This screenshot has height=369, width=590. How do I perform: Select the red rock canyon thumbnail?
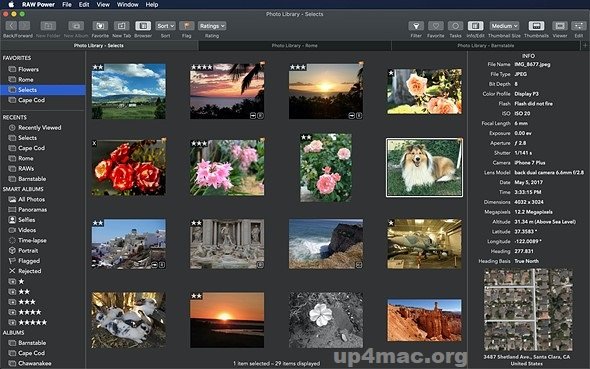point(424,320)
